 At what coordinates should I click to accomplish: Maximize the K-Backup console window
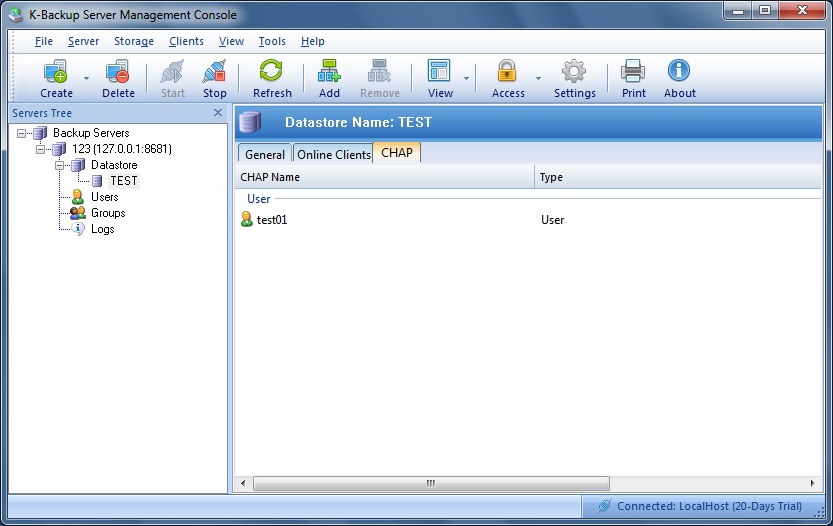pos(764,11)
